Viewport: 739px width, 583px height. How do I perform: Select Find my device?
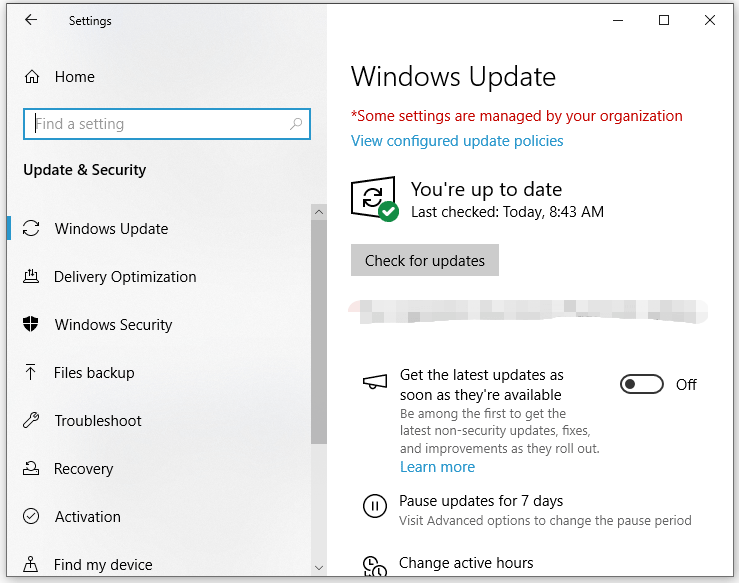click(x=103, y=565)
